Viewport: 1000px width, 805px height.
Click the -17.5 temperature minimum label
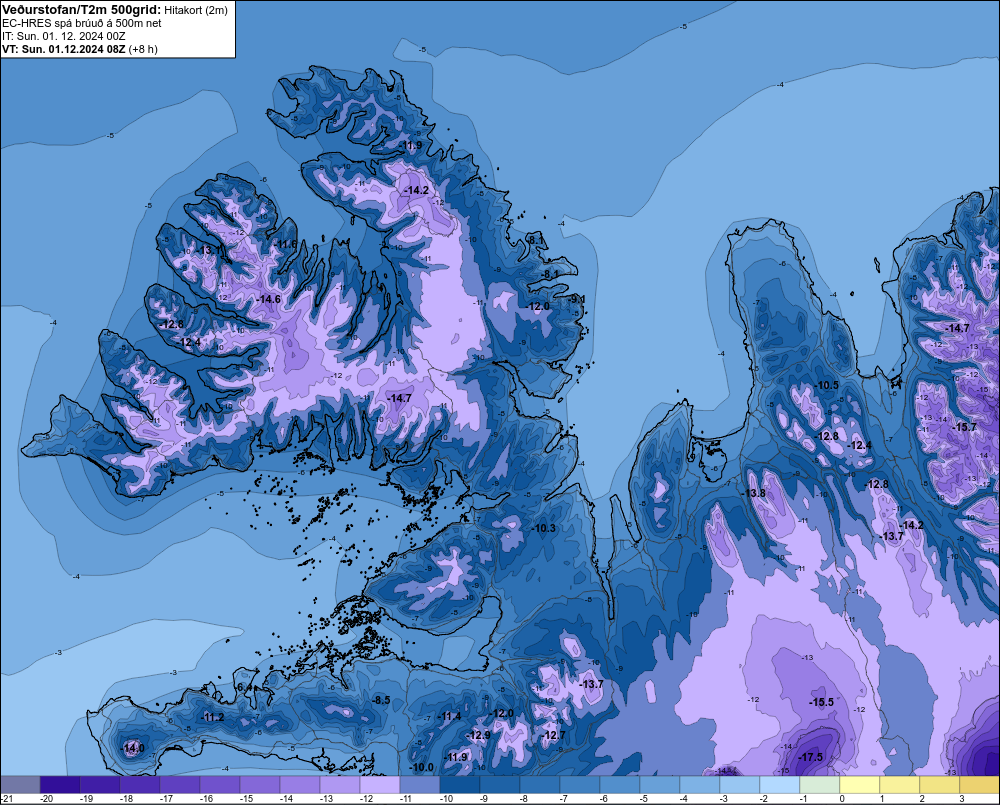click(810, 757)
